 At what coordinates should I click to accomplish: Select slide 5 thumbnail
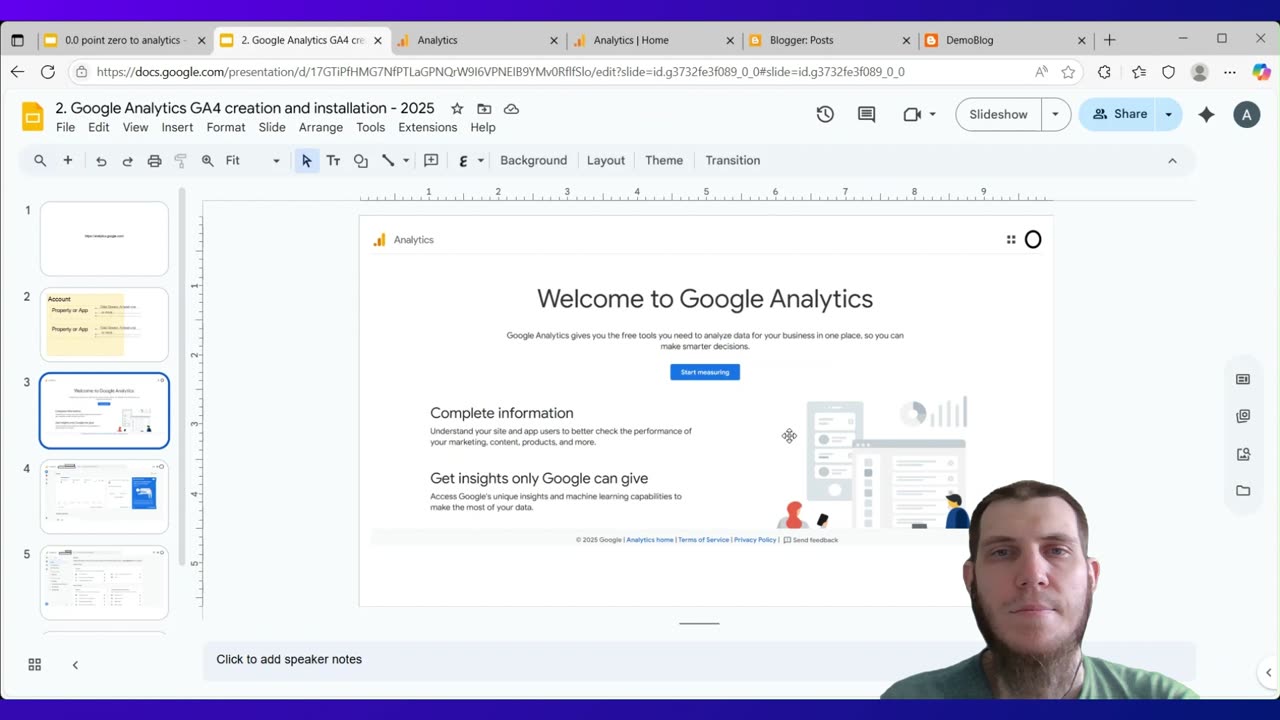[104, 582]
